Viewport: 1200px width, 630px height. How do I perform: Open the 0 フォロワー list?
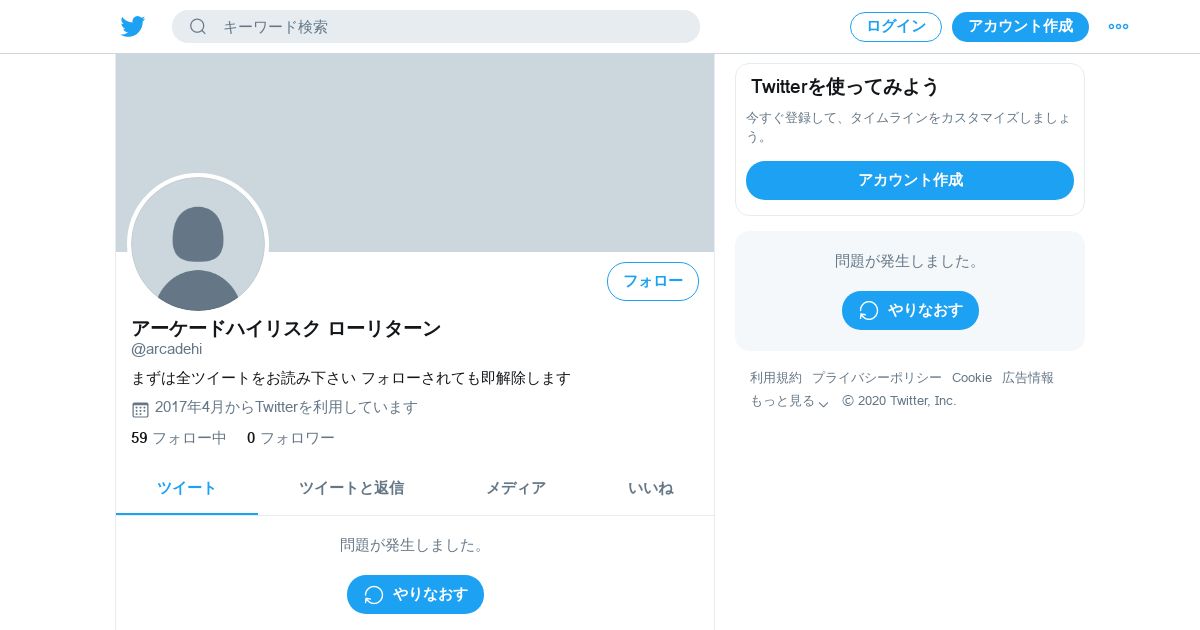pyautogui.click(x=291, y=438)
